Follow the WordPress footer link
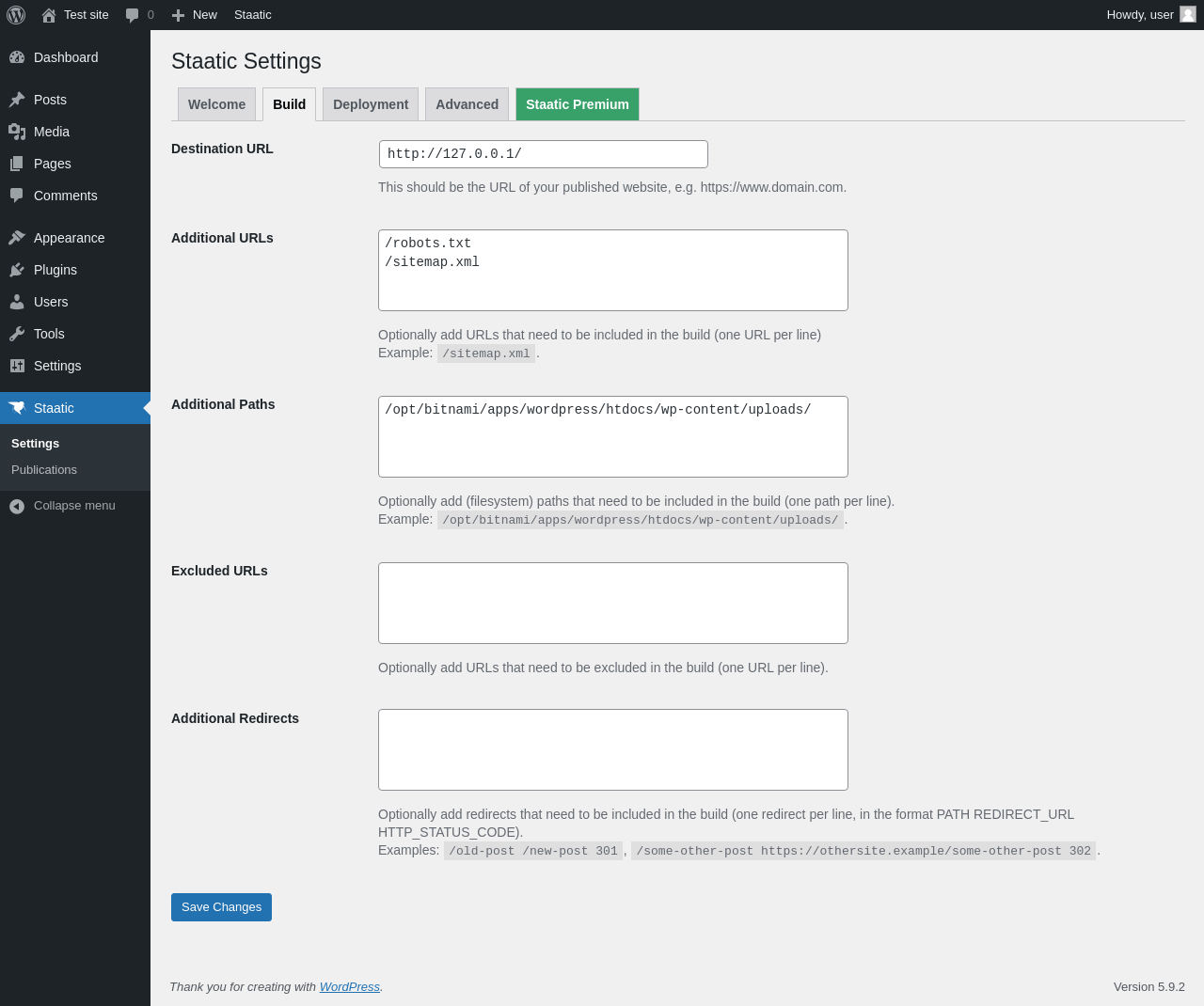 coord(349,987)
